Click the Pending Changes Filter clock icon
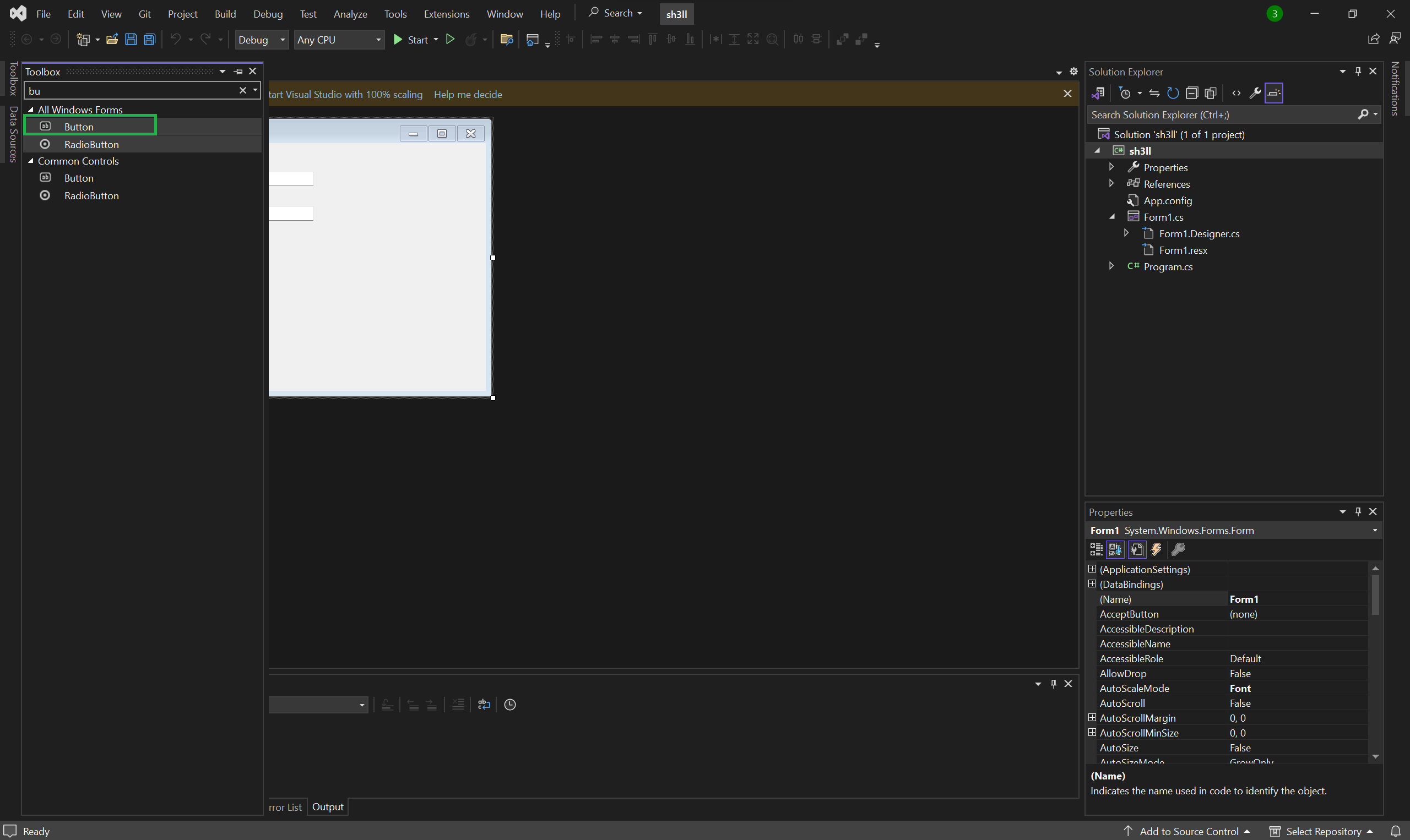The width and height of the screenshot is (1410, 840). point(1125,94)
